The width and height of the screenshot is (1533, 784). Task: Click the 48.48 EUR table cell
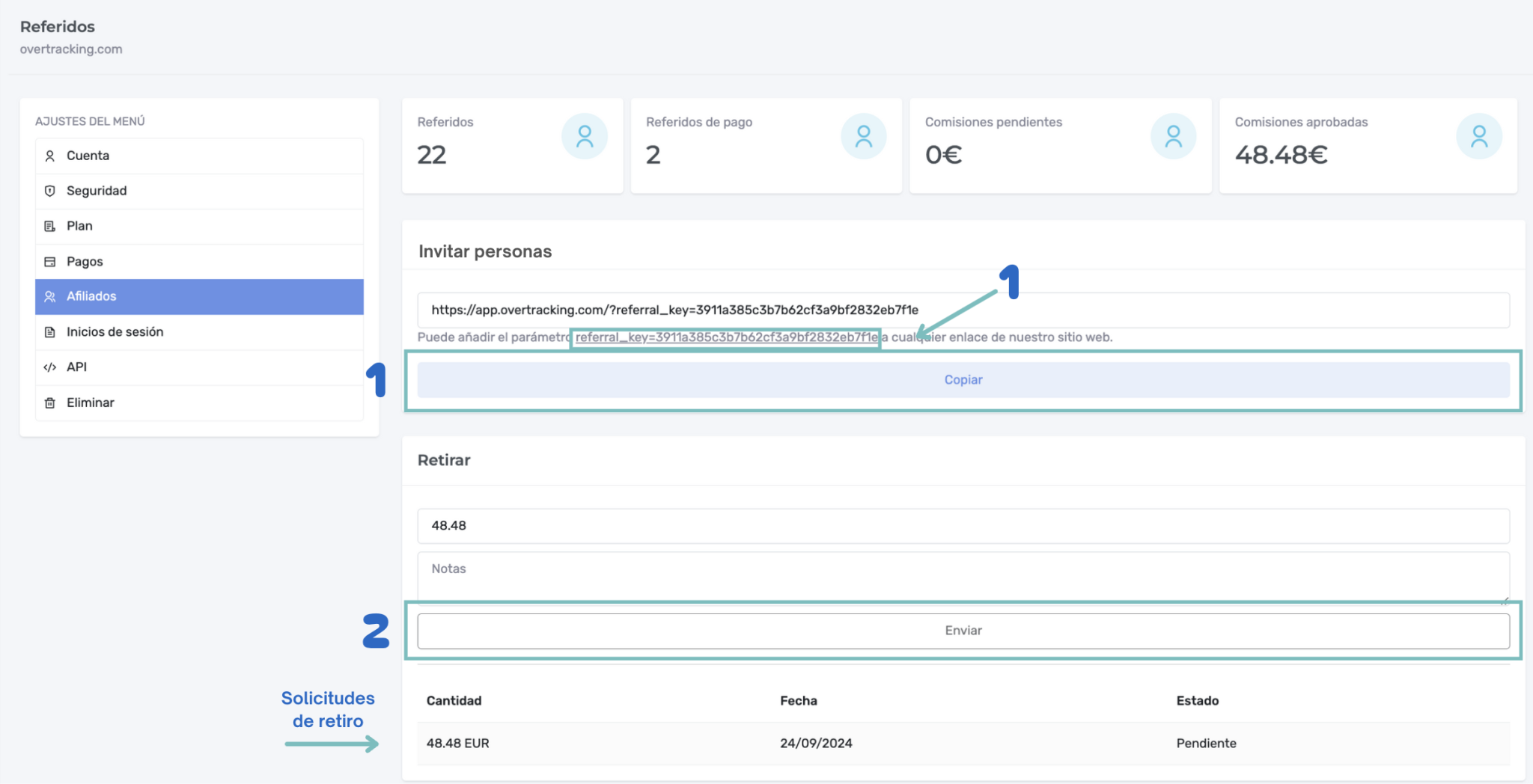pos(458,744)
